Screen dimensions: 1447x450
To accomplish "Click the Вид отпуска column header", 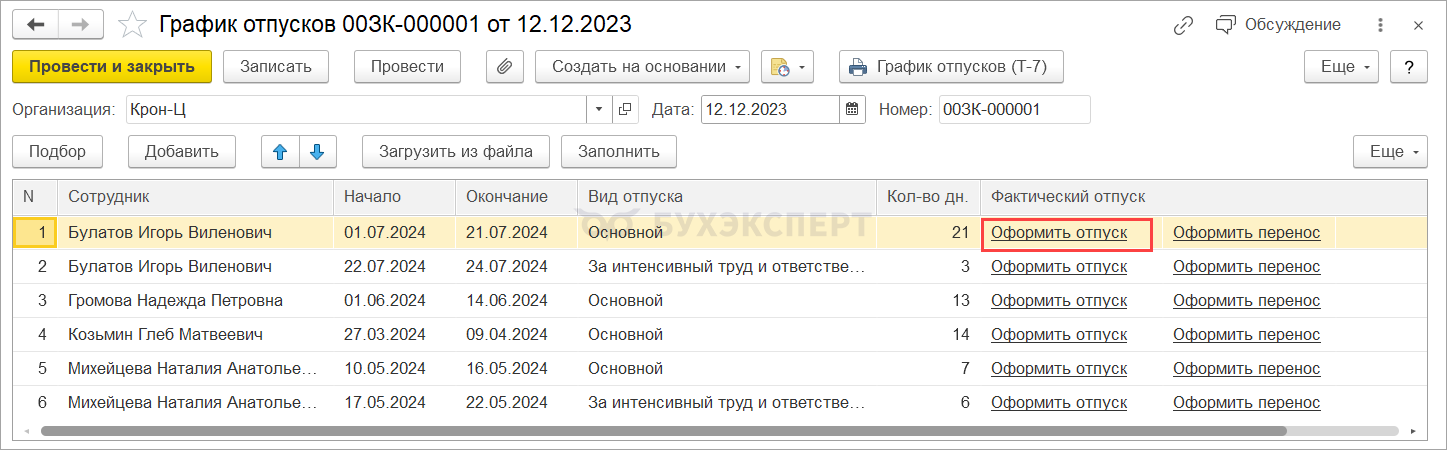I will click(x=727, y=197).
